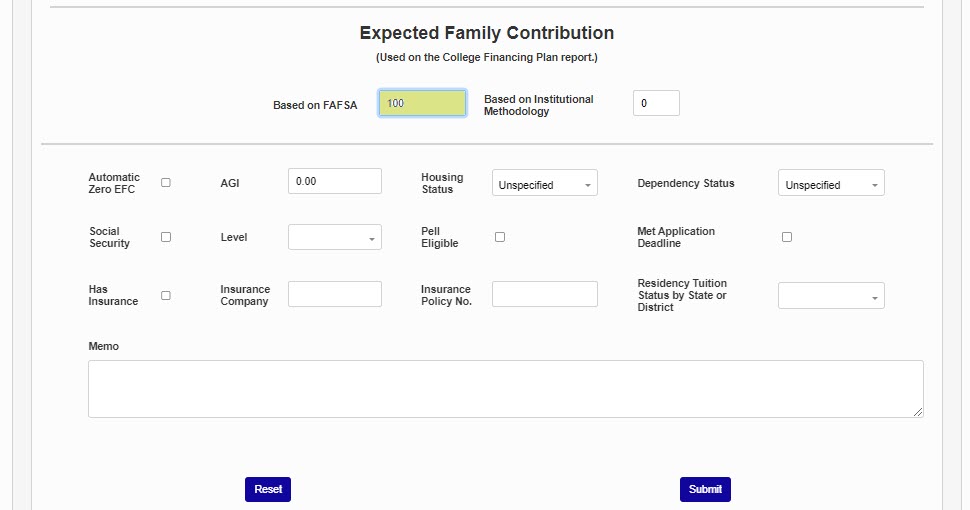Enable the Has Insurance checkbox
970x510 pixels.
point(166,295)
